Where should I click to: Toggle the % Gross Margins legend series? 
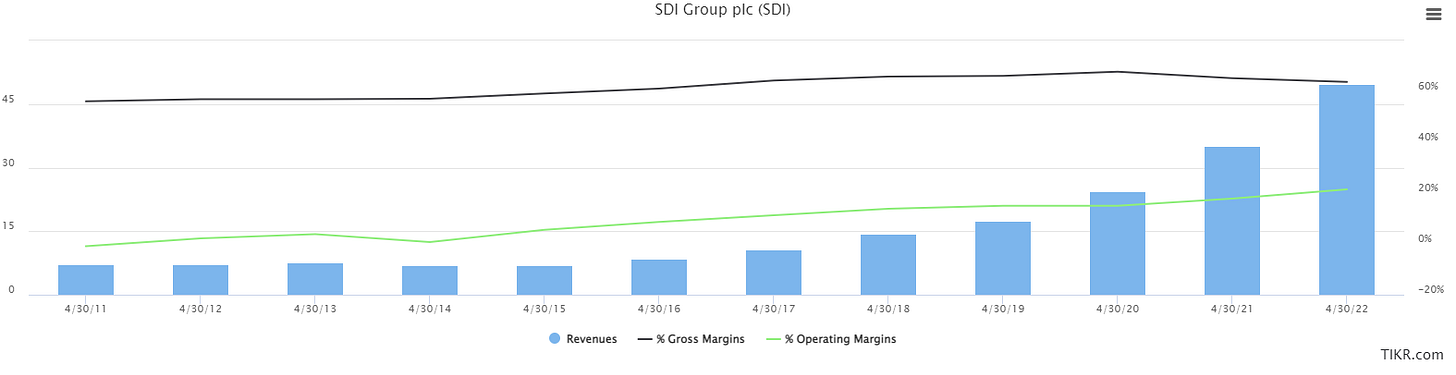coord(690,339)
